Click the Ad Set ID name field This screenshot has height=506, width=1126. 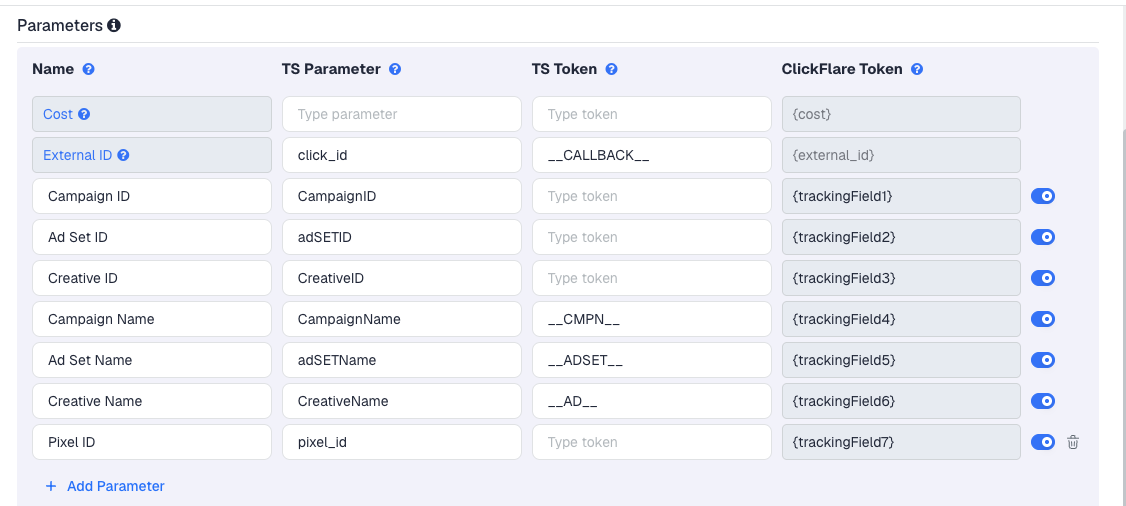(x=152, y=237)
